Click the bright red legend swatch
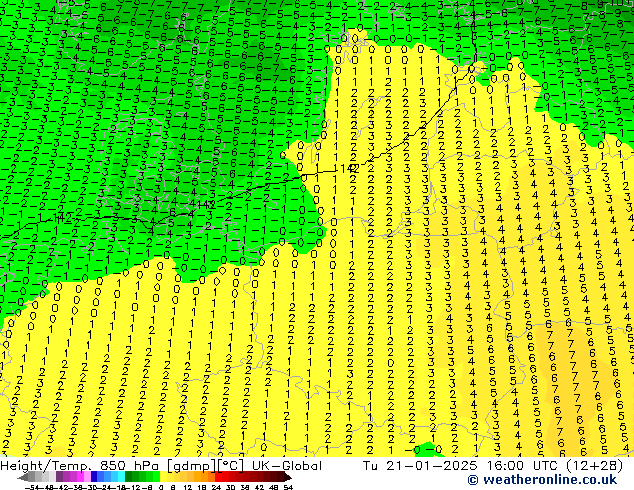Viewport: 634px width, 490px height. [x=219, y=477]
